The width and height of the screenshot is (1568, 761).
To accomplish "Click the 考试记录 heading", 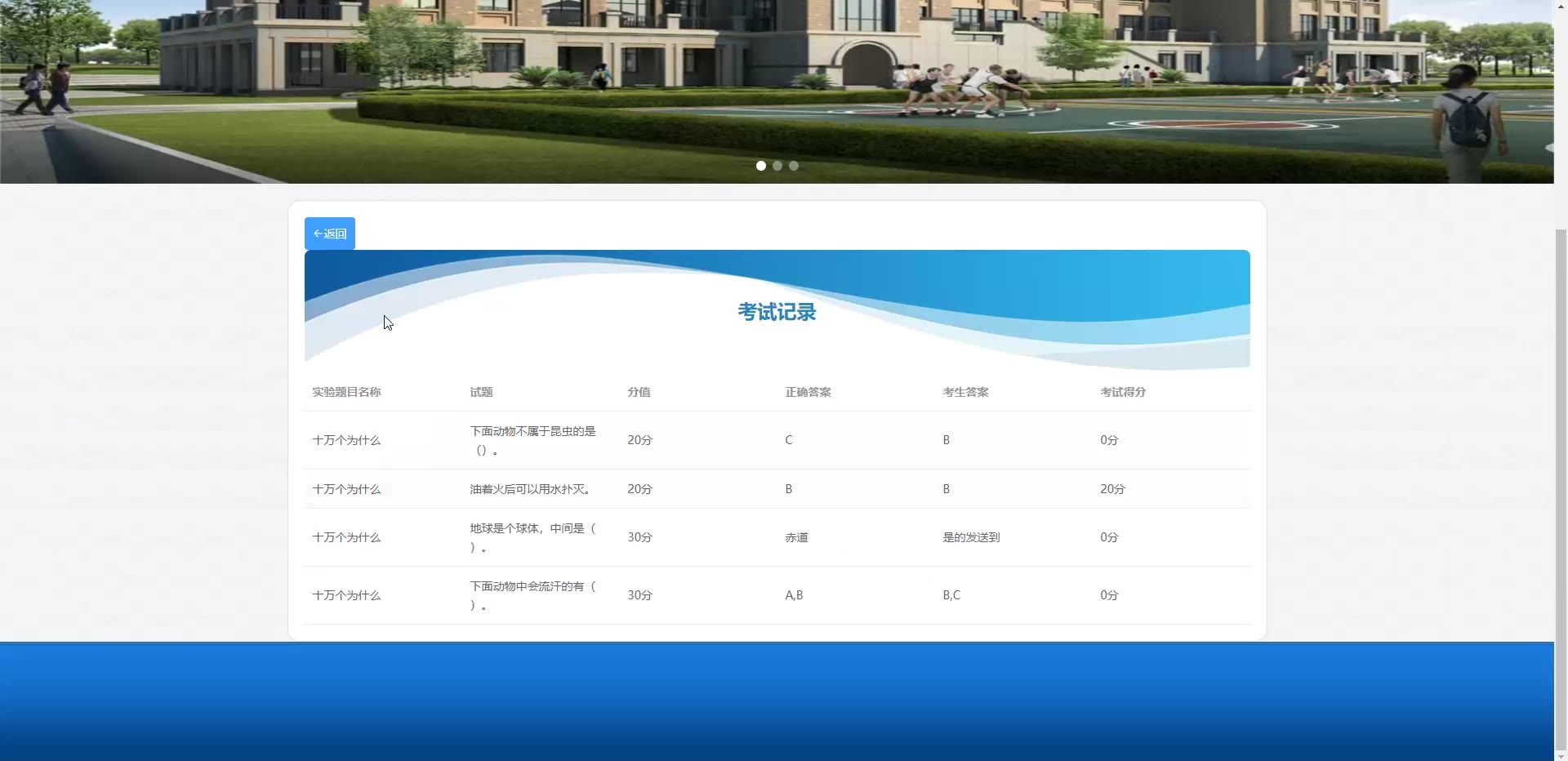I will tap(777, 312).
